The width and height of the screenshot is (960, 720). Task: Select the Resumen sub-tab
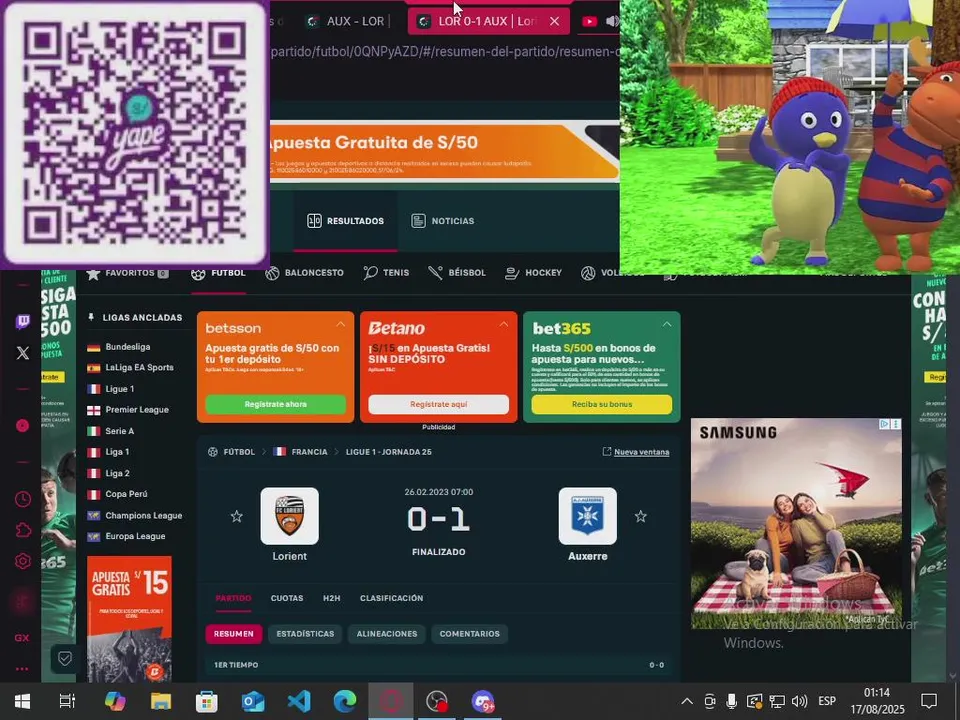pos(234,634)
